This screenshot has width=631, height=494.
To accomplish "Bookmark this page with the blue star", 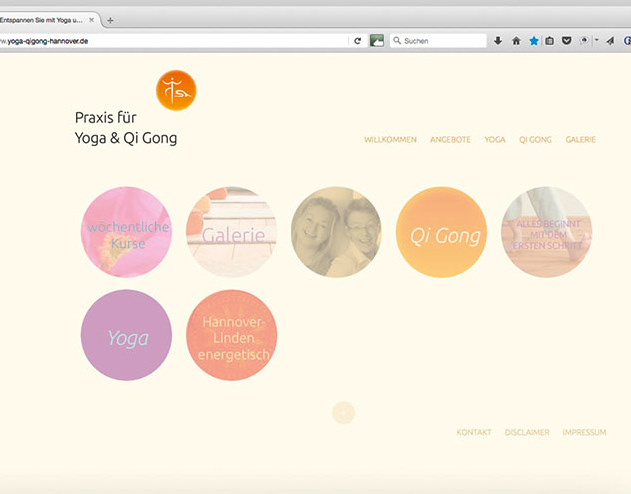I will click(534, 41).
